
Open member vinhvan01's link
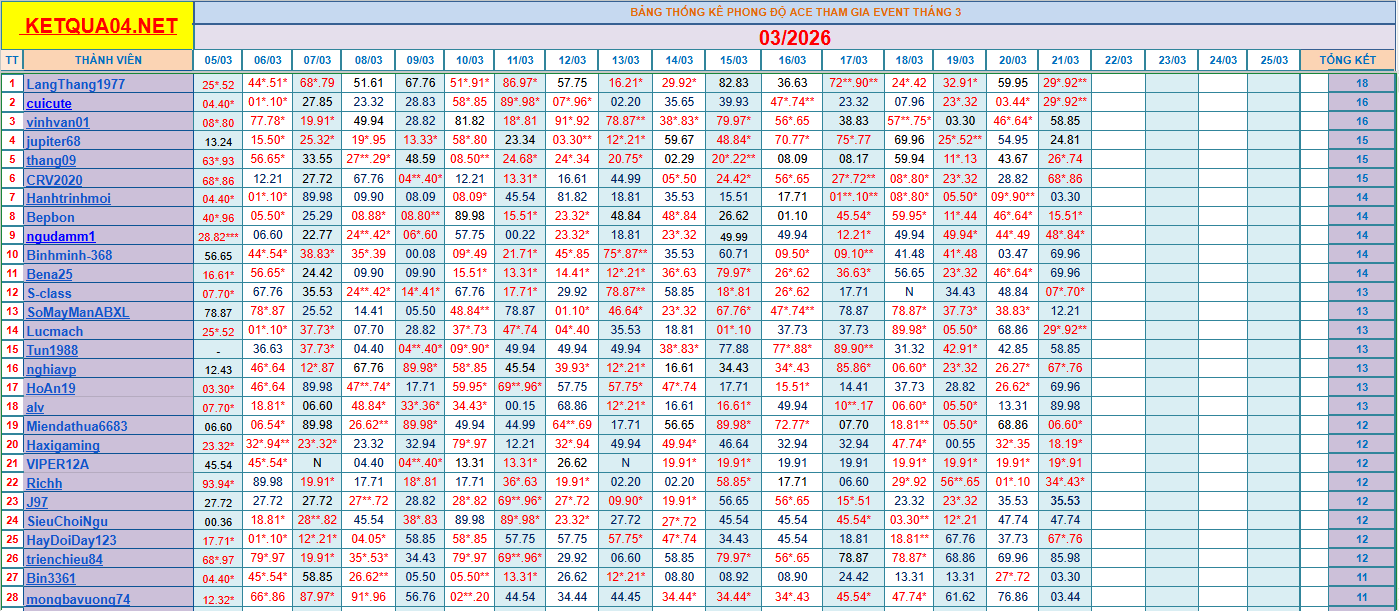pyautogui.click(x=58, y=123)
